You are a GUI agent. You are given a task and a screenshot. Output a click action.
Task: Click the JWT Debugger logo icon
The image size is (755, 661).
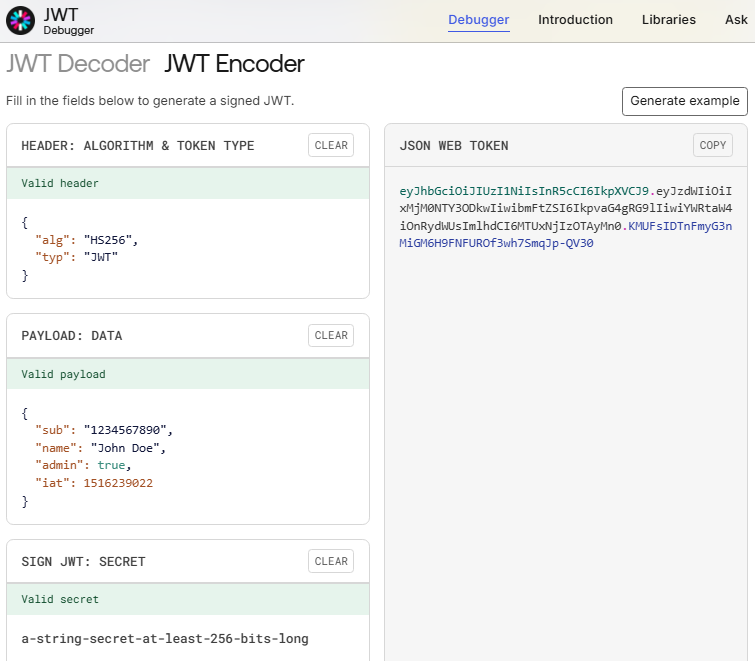click(x=20, y=21)
